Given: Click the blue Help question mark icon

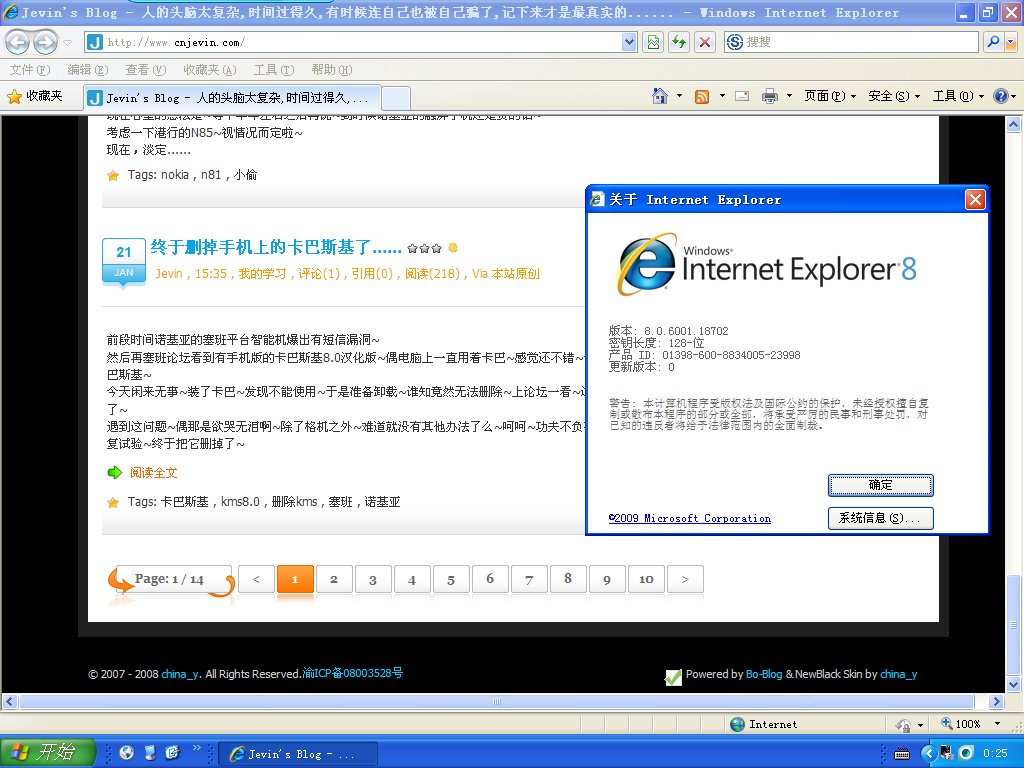Looking at the screenshot, I should (1000, 97).
